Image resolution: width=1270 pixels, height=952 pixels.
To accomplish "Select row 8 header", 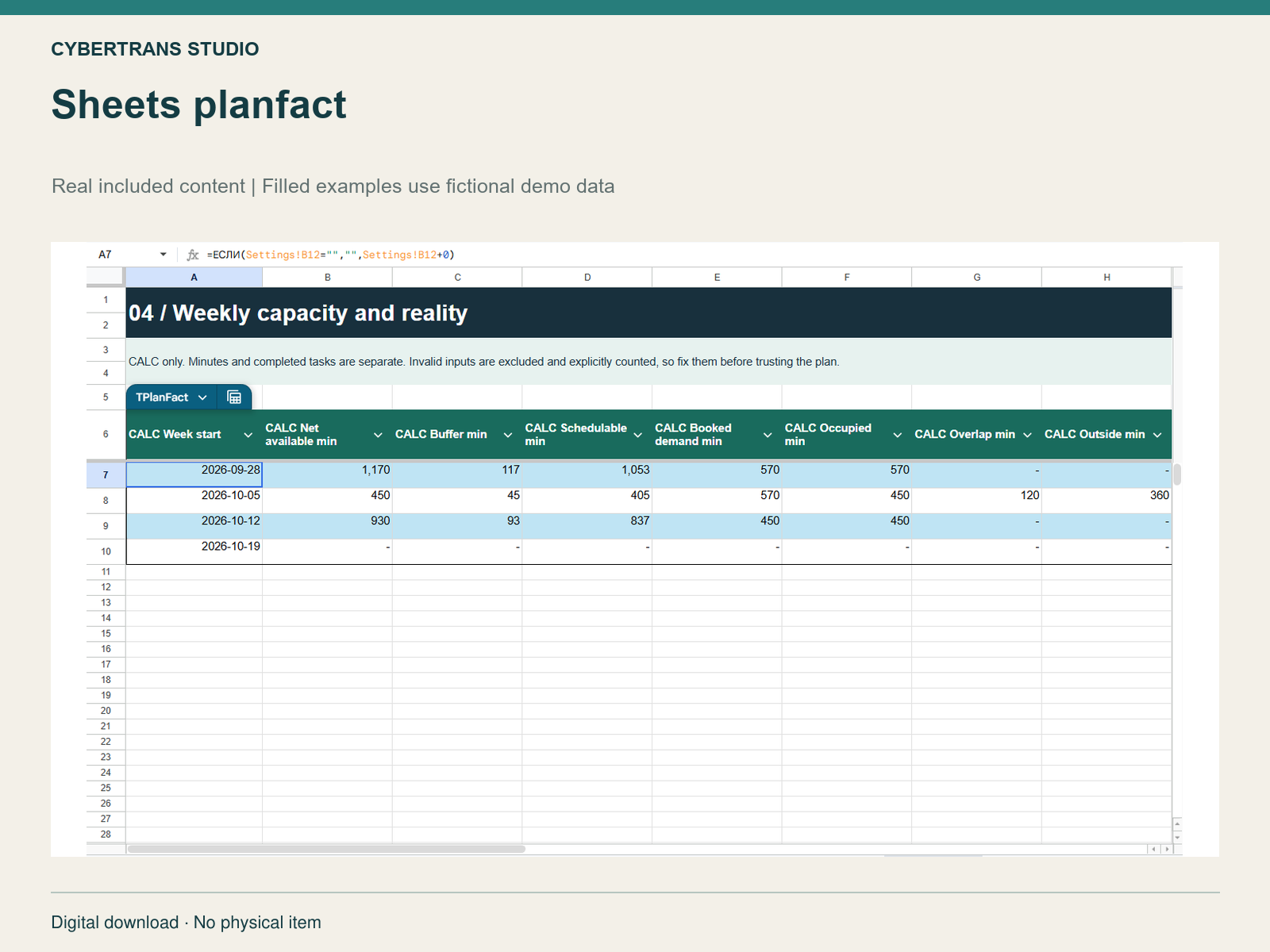I will (106, 501).
